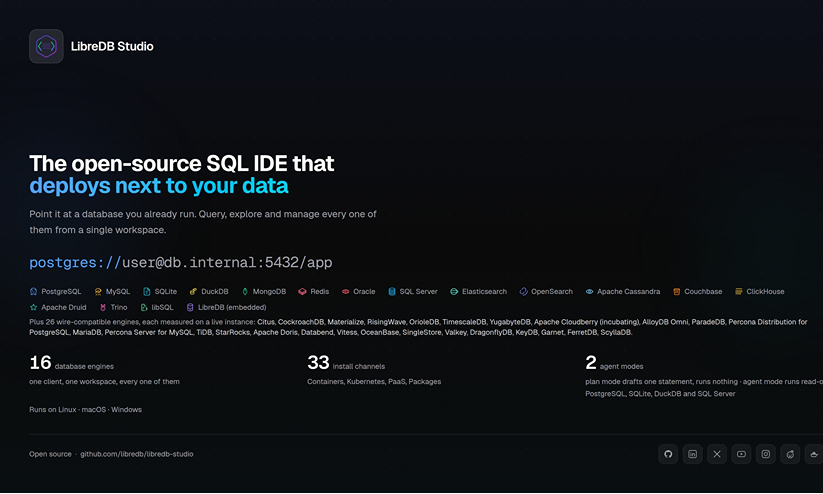Click 'Runs on Linux · macOS · Windows' text
Screen dimensions: 823x494
point(86,409)
